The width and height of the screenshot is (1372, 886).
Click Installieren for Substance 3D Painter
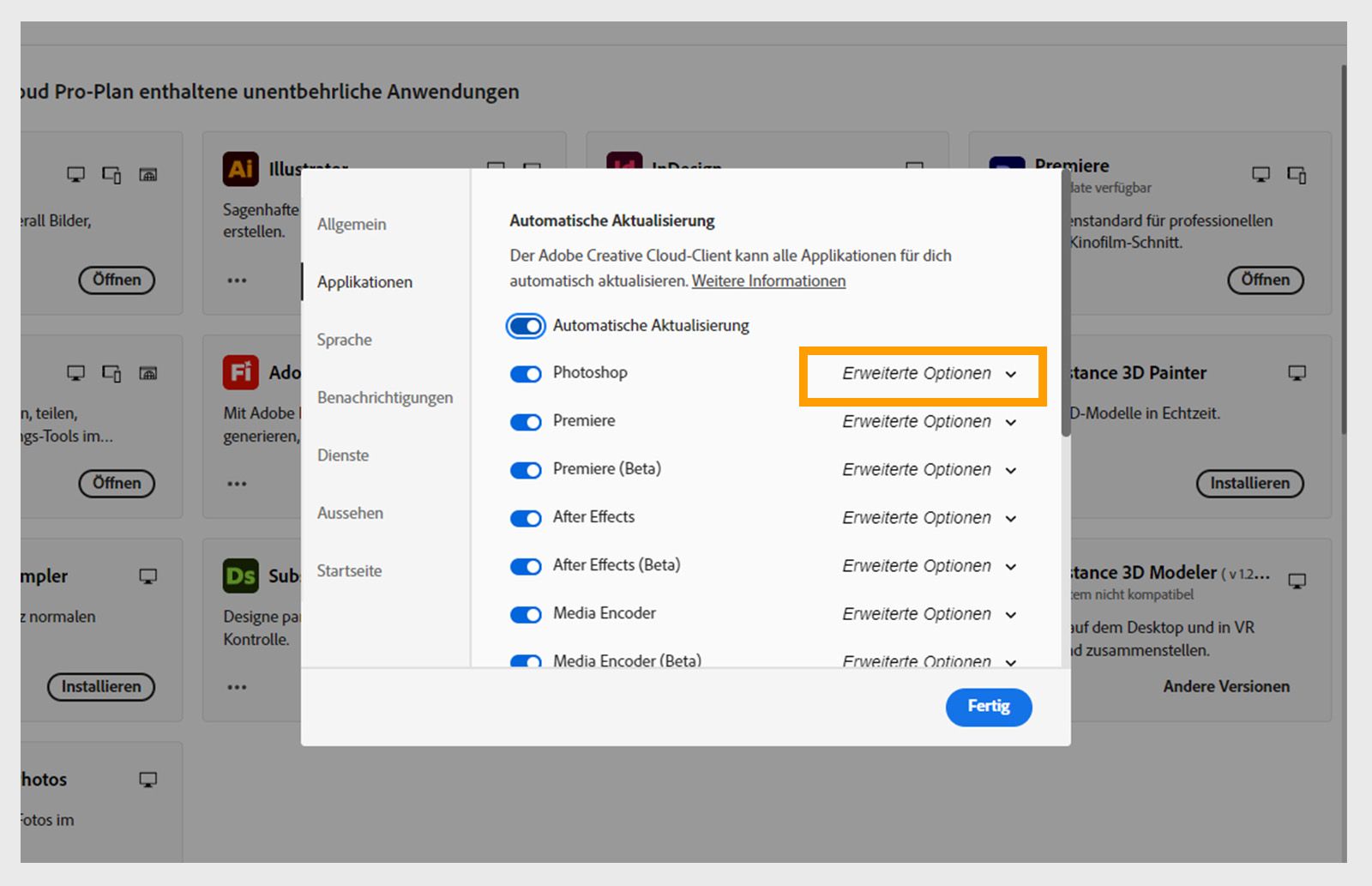[x=1250, y=484]
